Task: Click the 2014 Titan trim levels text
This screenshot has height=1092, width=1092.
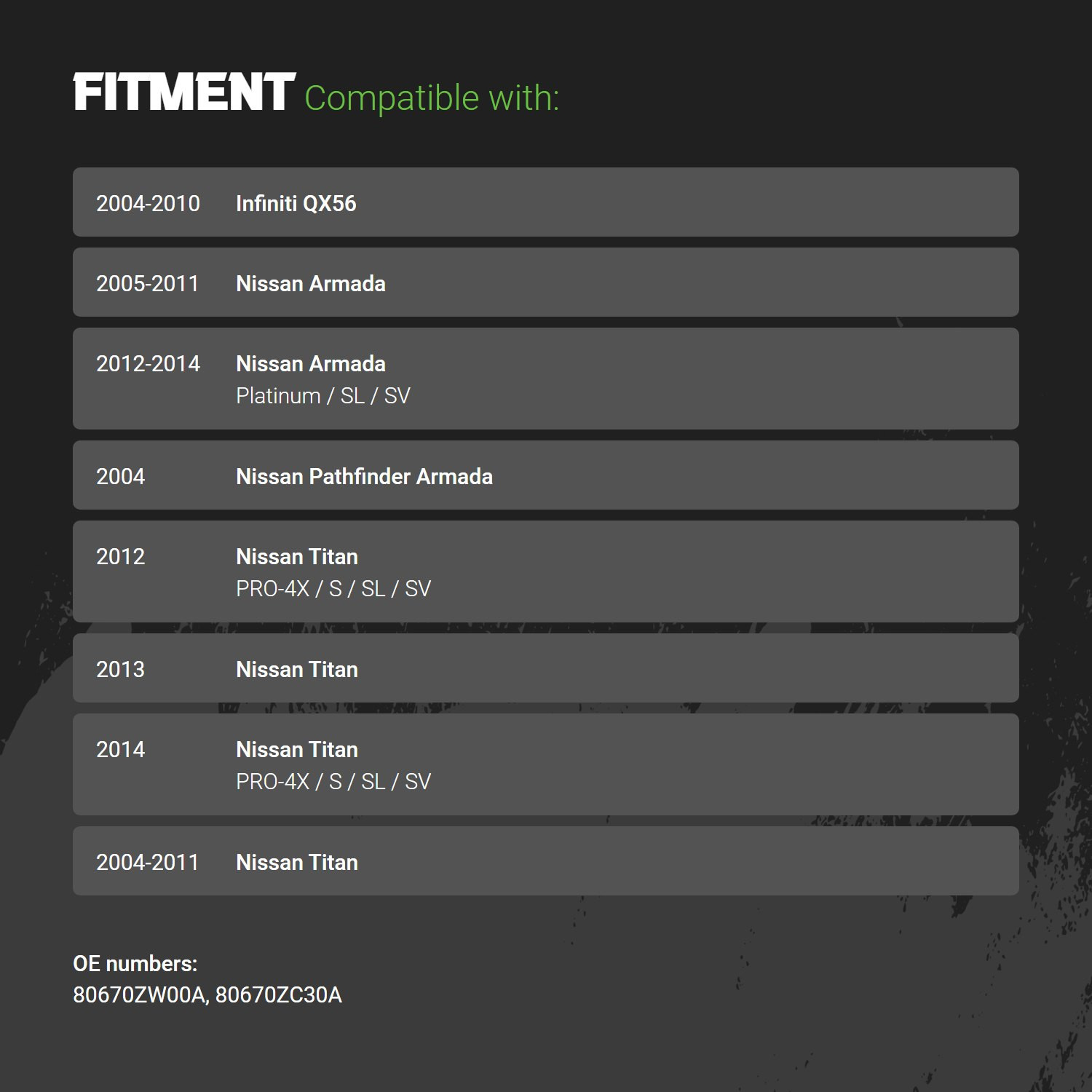Action: (333, 782)
